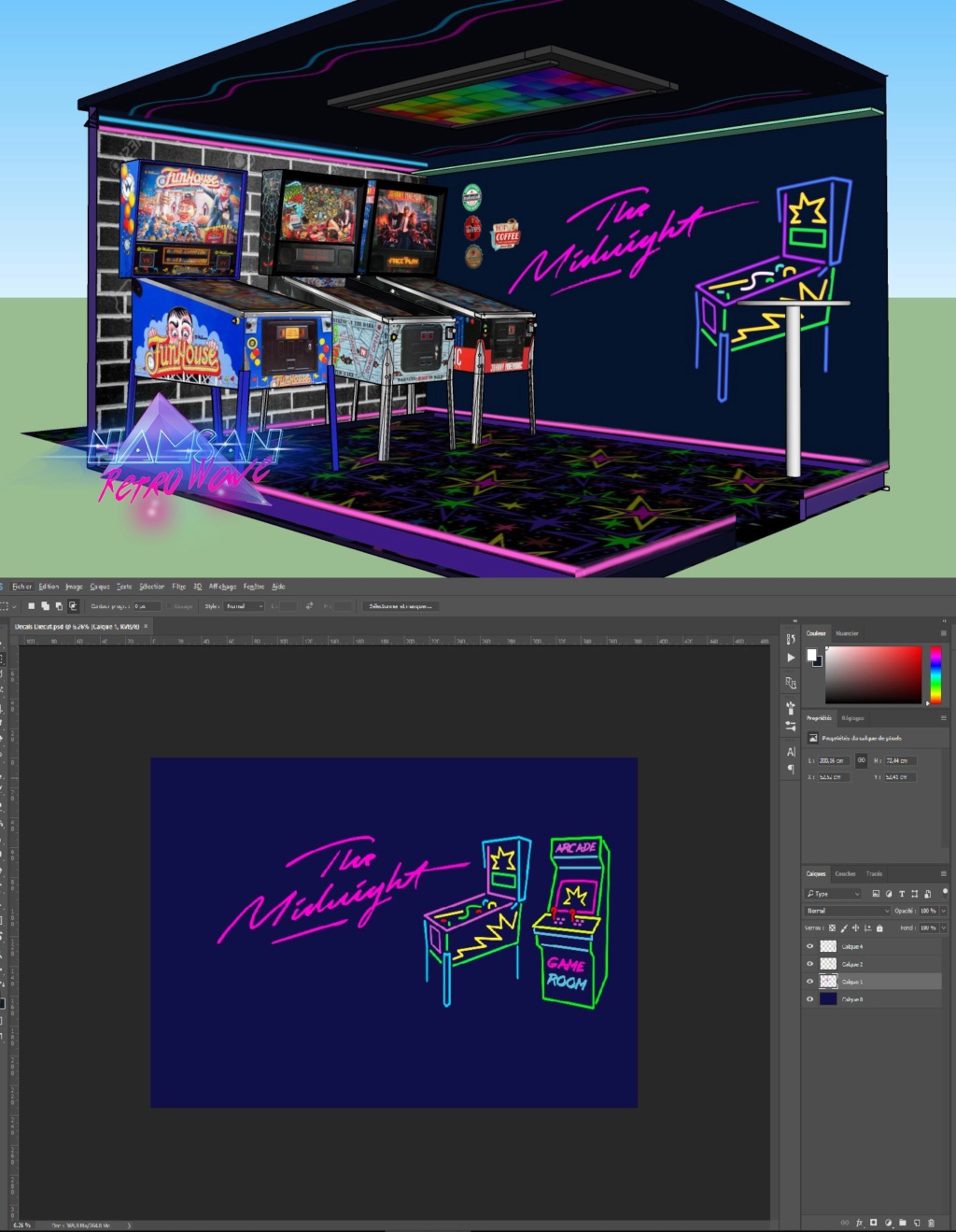956x1232 pixels.
Task: Lock all padlock icon
Action: 879,928
